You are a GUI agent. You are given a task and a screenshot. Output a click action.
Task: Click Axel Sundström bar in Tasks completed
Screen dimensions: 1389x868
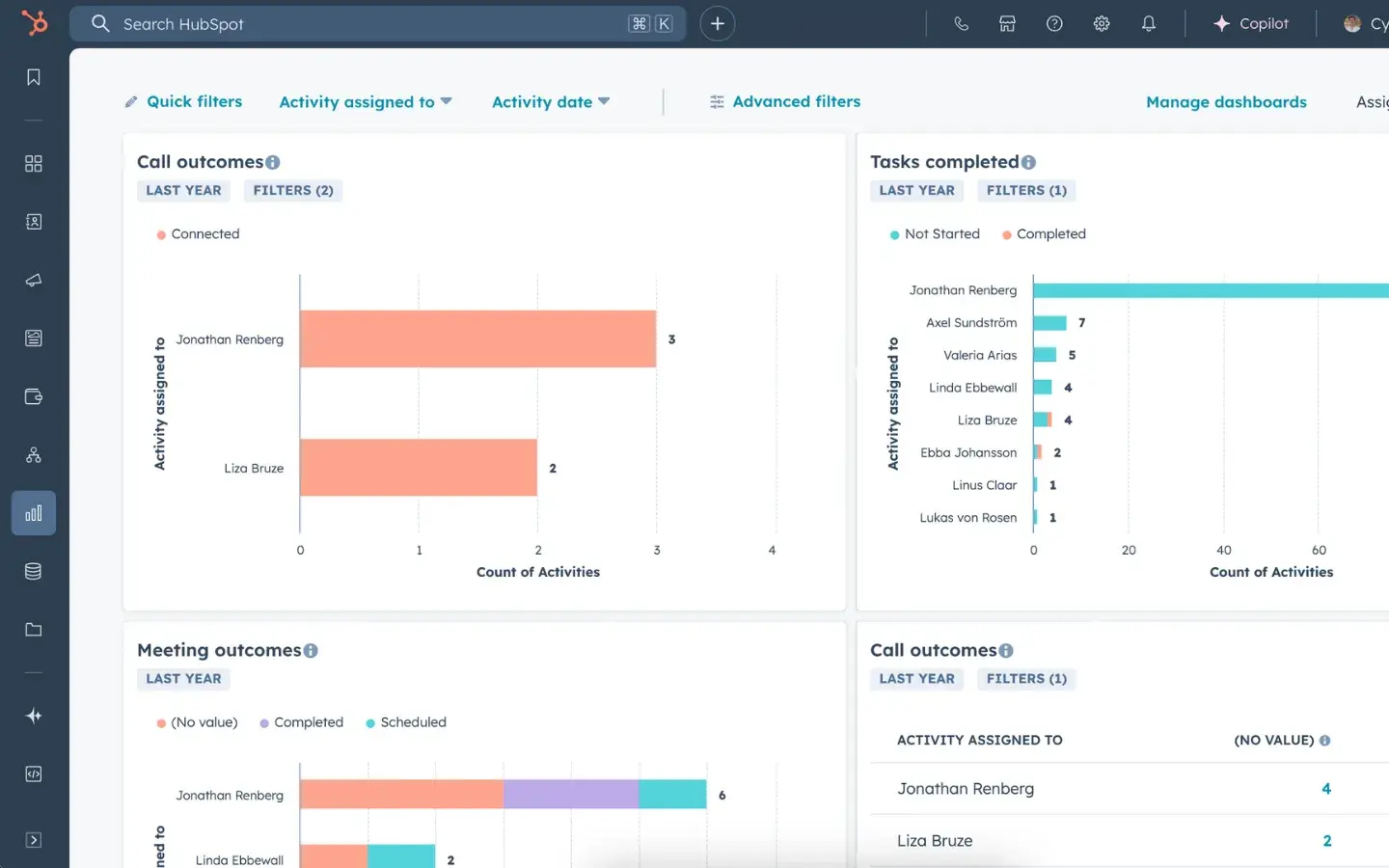coord(1049,323)
